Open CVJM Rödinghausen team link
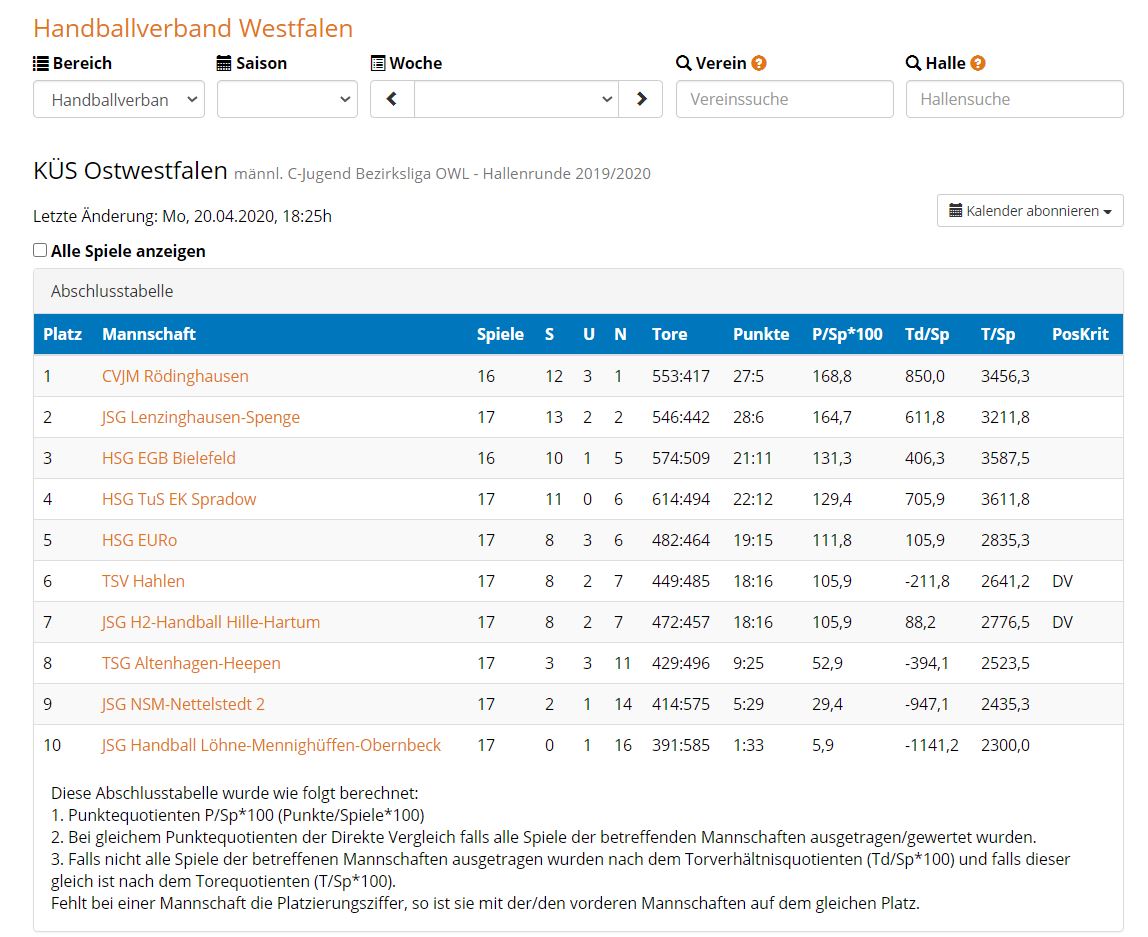 [x=175, y=376]
